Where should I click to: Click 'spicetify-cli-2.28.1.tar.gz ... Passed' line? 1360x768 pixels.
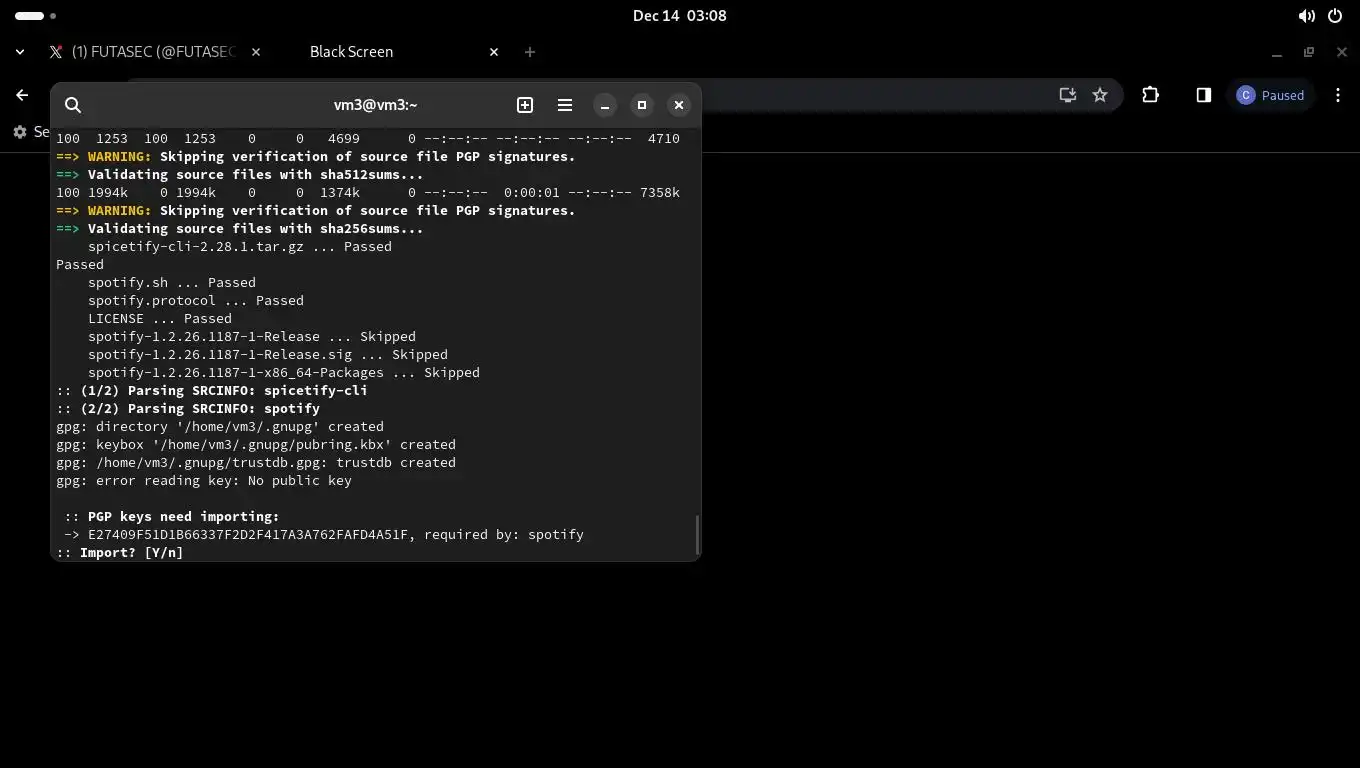[240, 246]
